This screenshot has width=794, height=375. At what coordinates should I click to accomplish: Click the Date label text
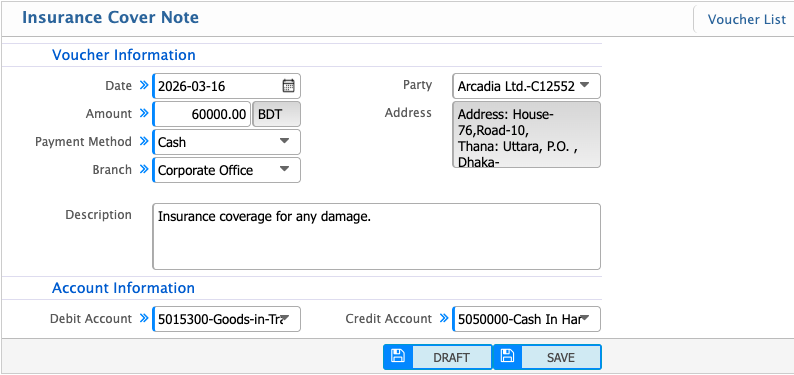pyautogui.click(x=118, y=86)
